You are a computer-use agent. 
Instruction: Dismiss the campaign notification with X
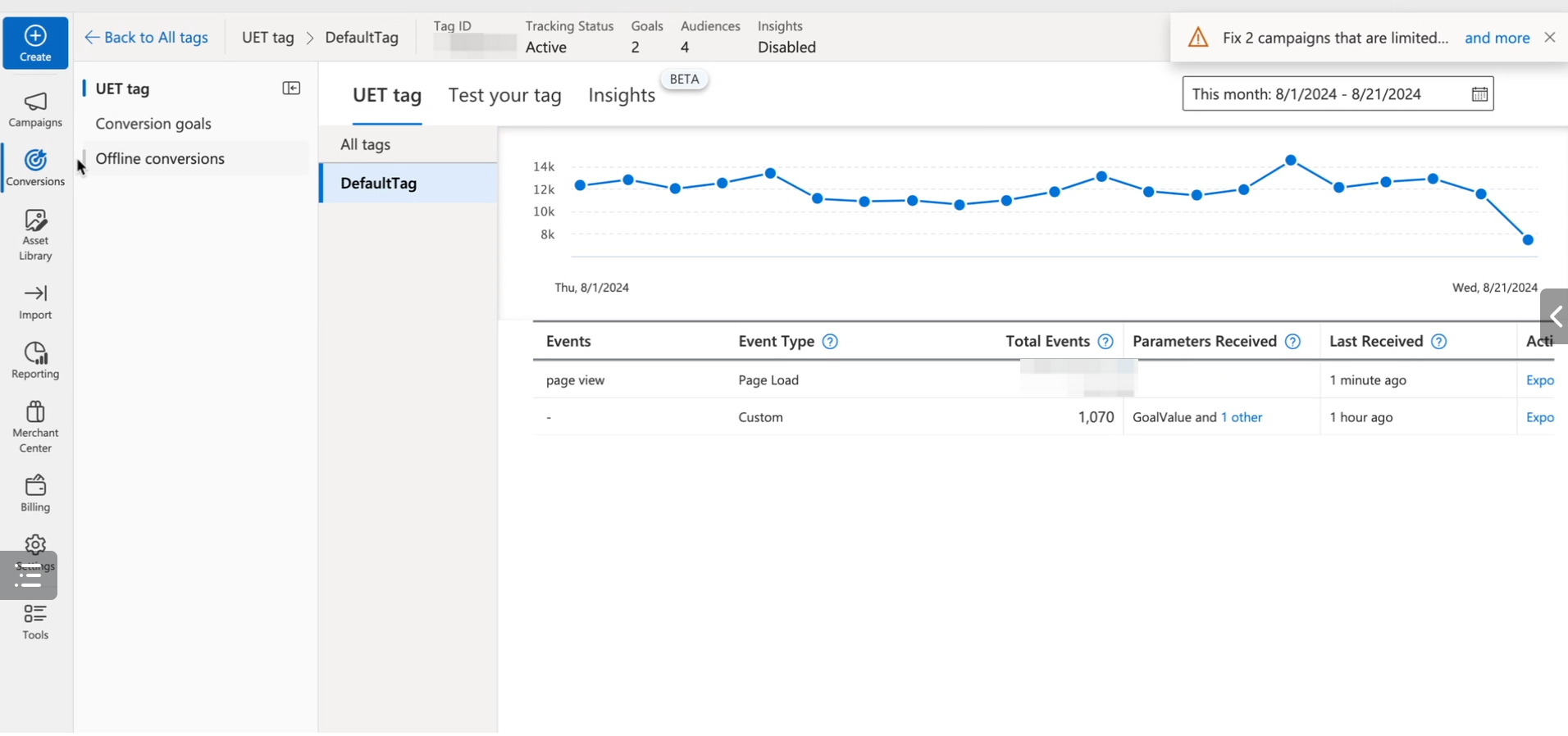[1550, 37]
